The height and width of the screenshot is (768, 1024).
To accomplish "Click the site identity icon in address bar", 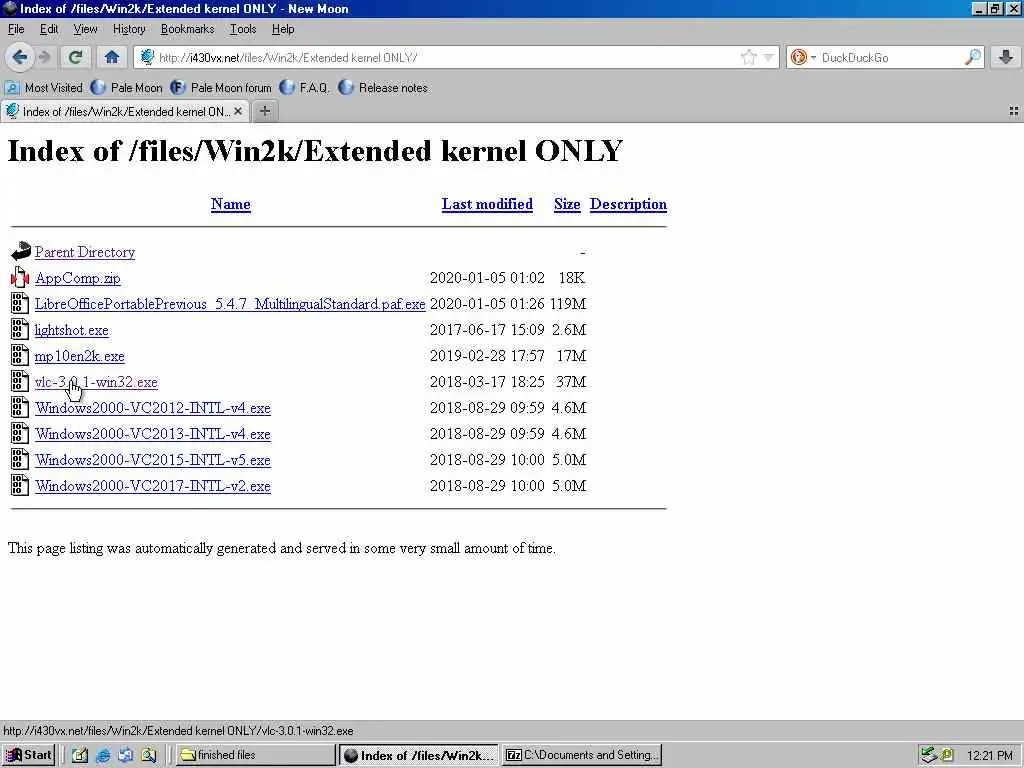I will pos(147,57).
